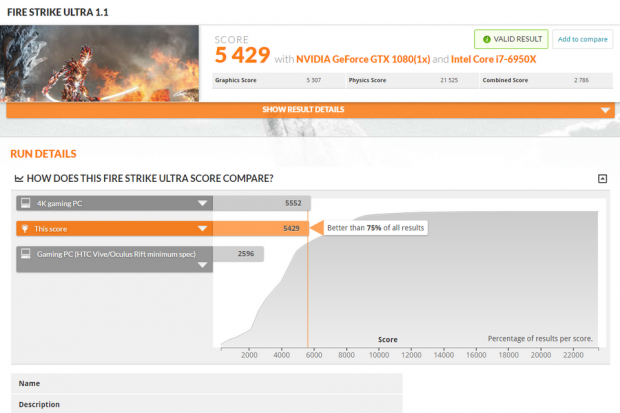Screen dimensions: 620x413
Task: Expand the Gaming PC minimum spec dropdown arrow
Action: click(x=202, y=265)
